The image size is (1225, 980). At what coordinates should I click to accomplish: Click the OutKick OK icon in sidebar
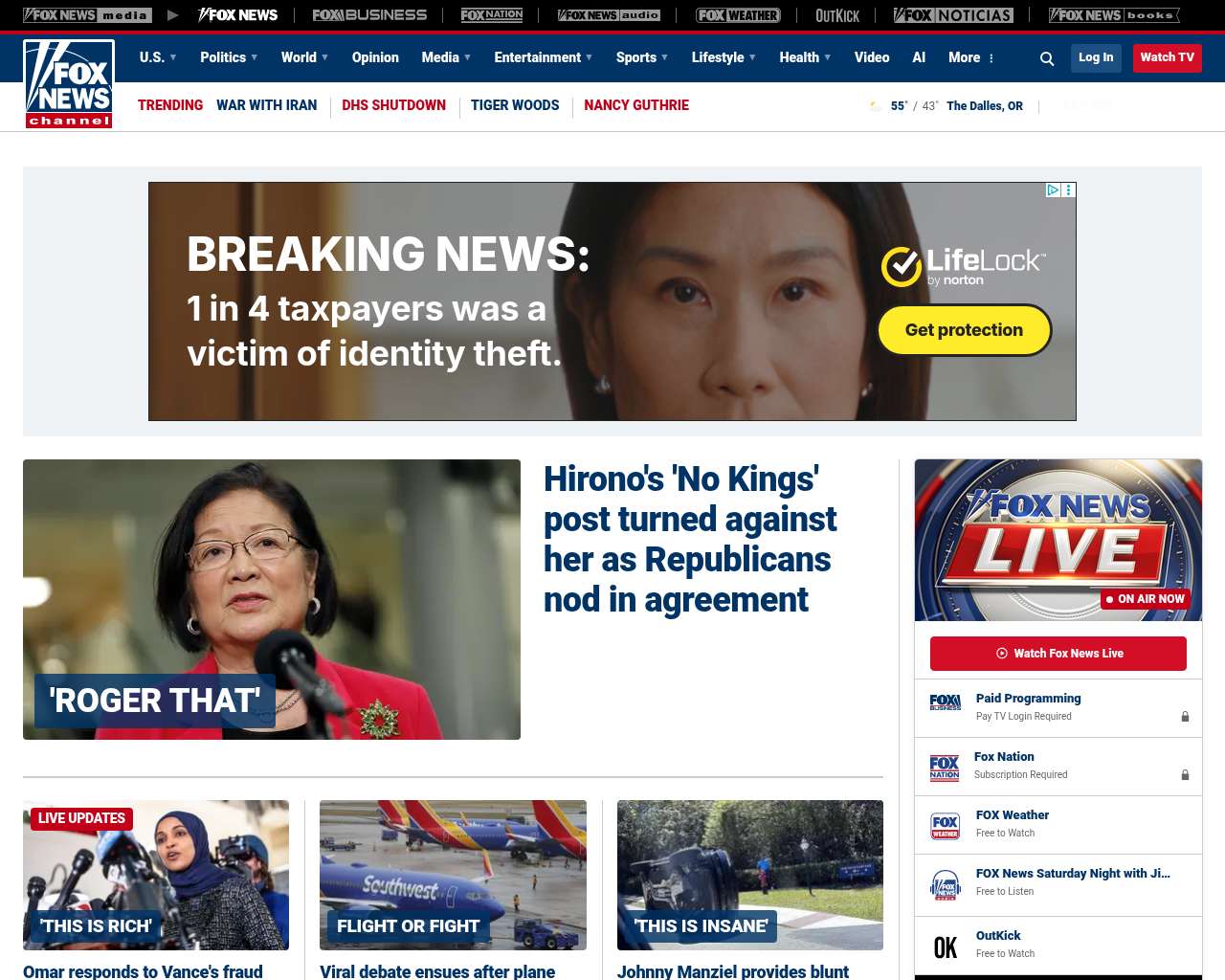[946, 947]
